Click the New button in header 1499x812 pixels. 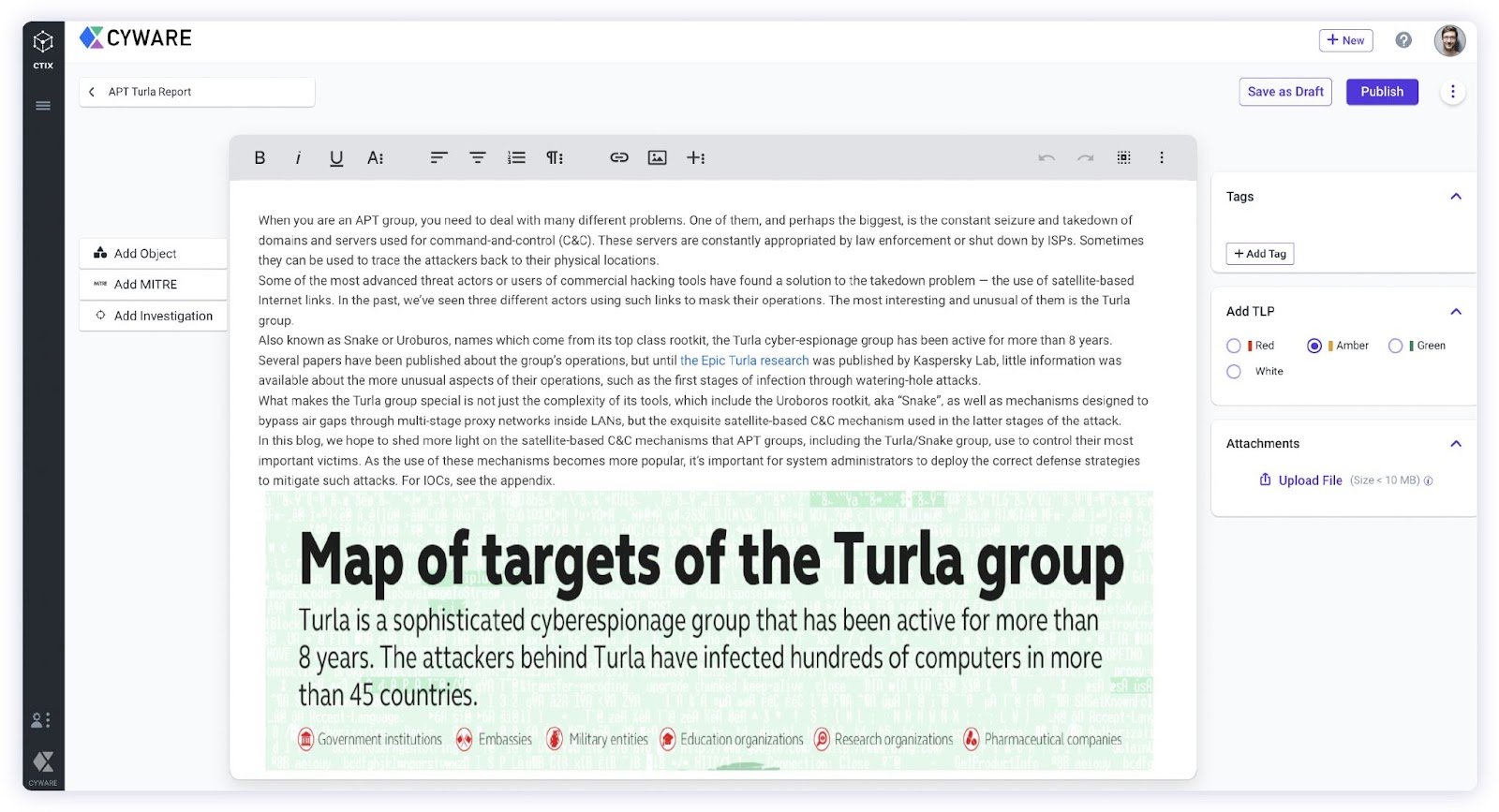point(1346,40)
